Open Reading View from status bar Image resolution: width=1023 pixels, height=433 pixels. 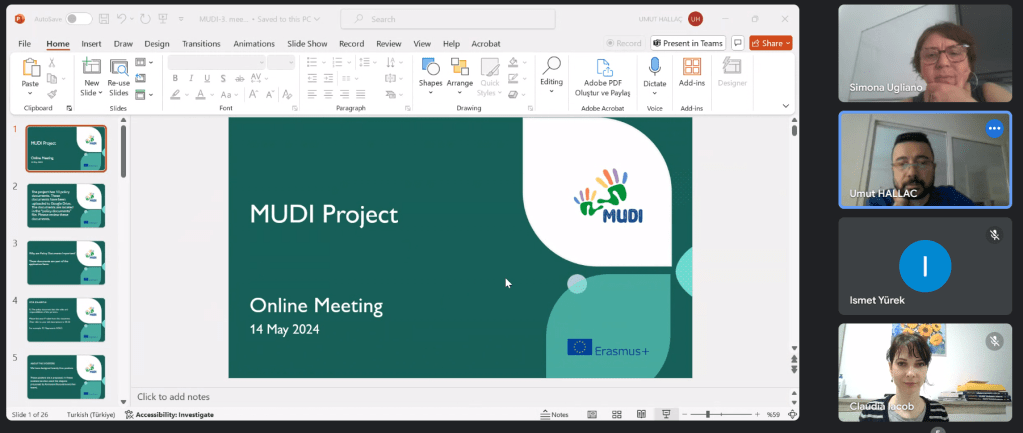pos(640,414)
